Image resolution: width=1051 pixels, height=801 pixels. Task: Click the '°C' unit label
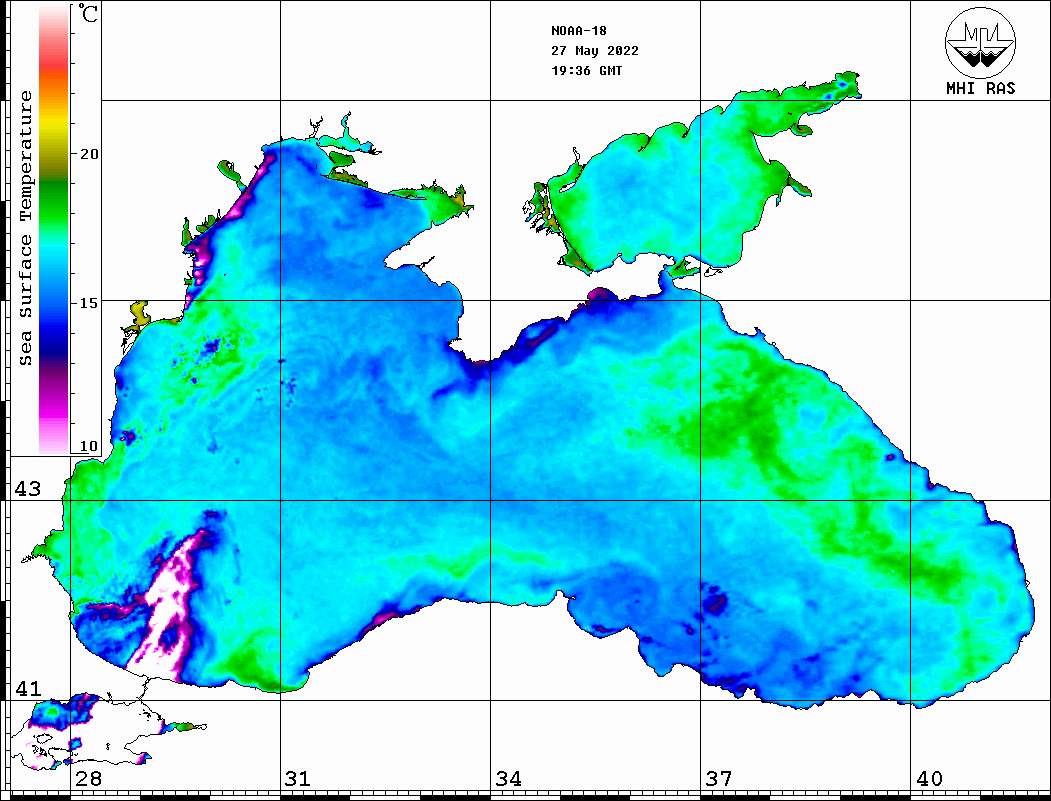click(x=88, y=13)
